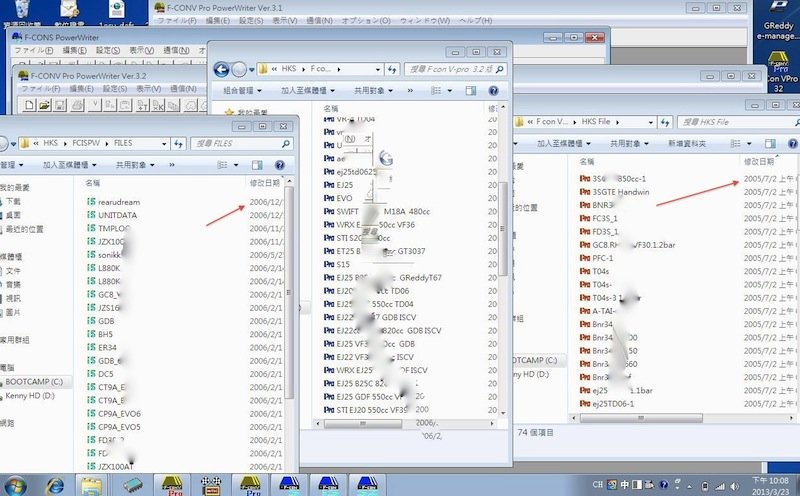Open address dropdown in HKS File window
This screenshot has height=496, width=800.
click(651, 122)
